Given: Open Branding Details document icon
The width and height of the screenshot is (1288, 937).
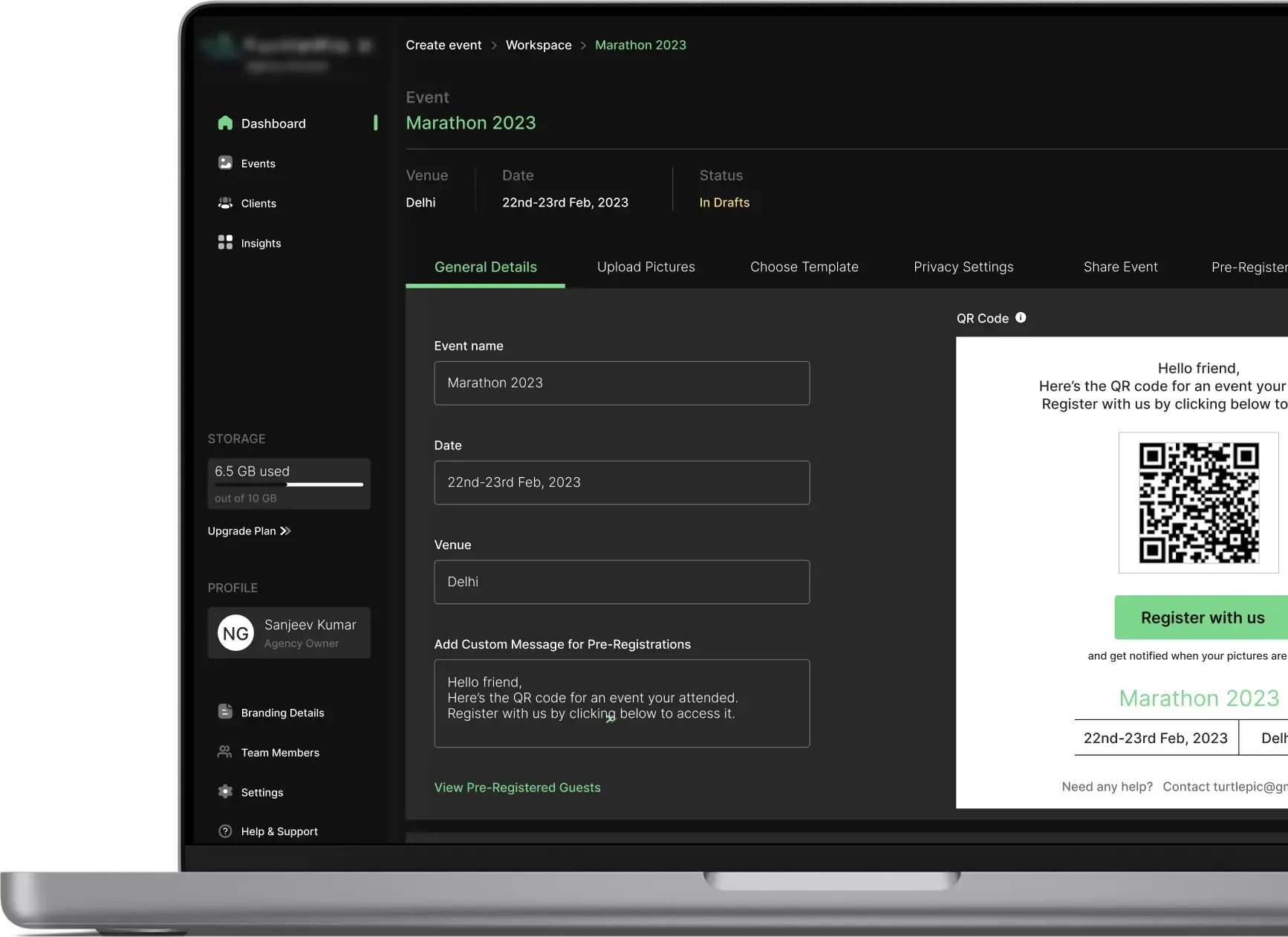Looking at the screenshot, I should coord(225,712).
